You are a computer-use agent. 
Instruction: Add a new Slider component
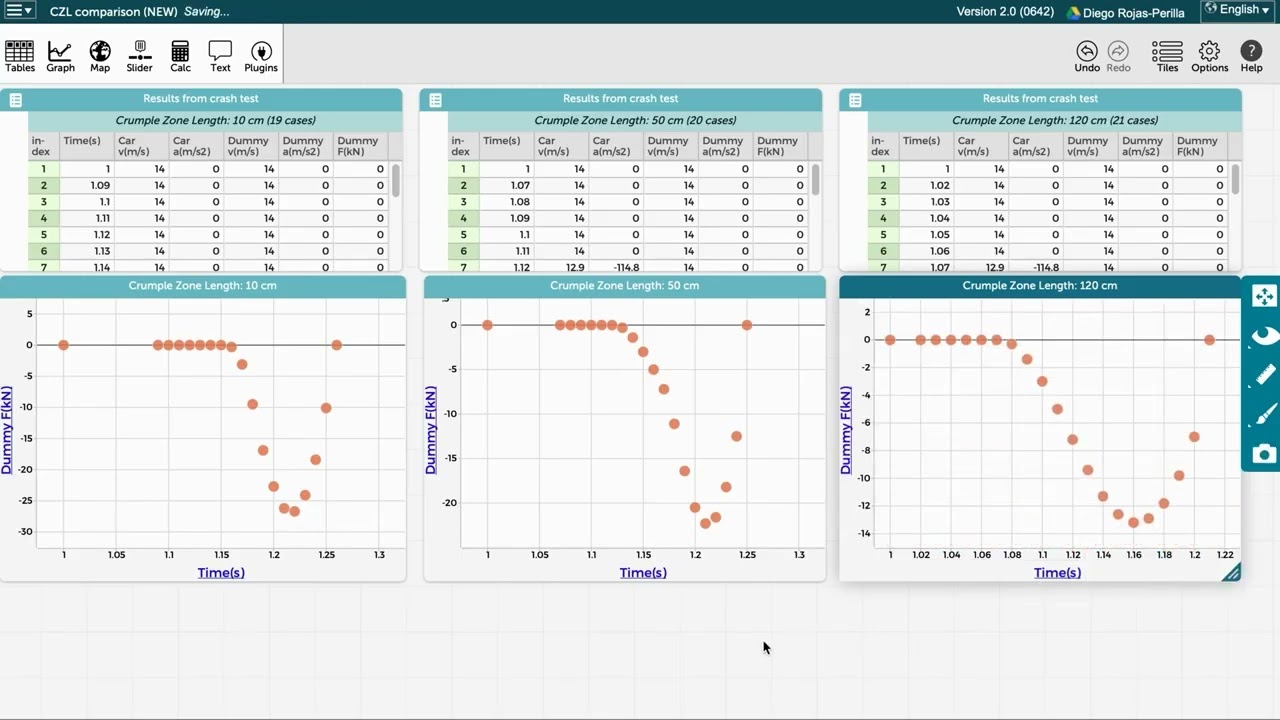tap(139, 56)
